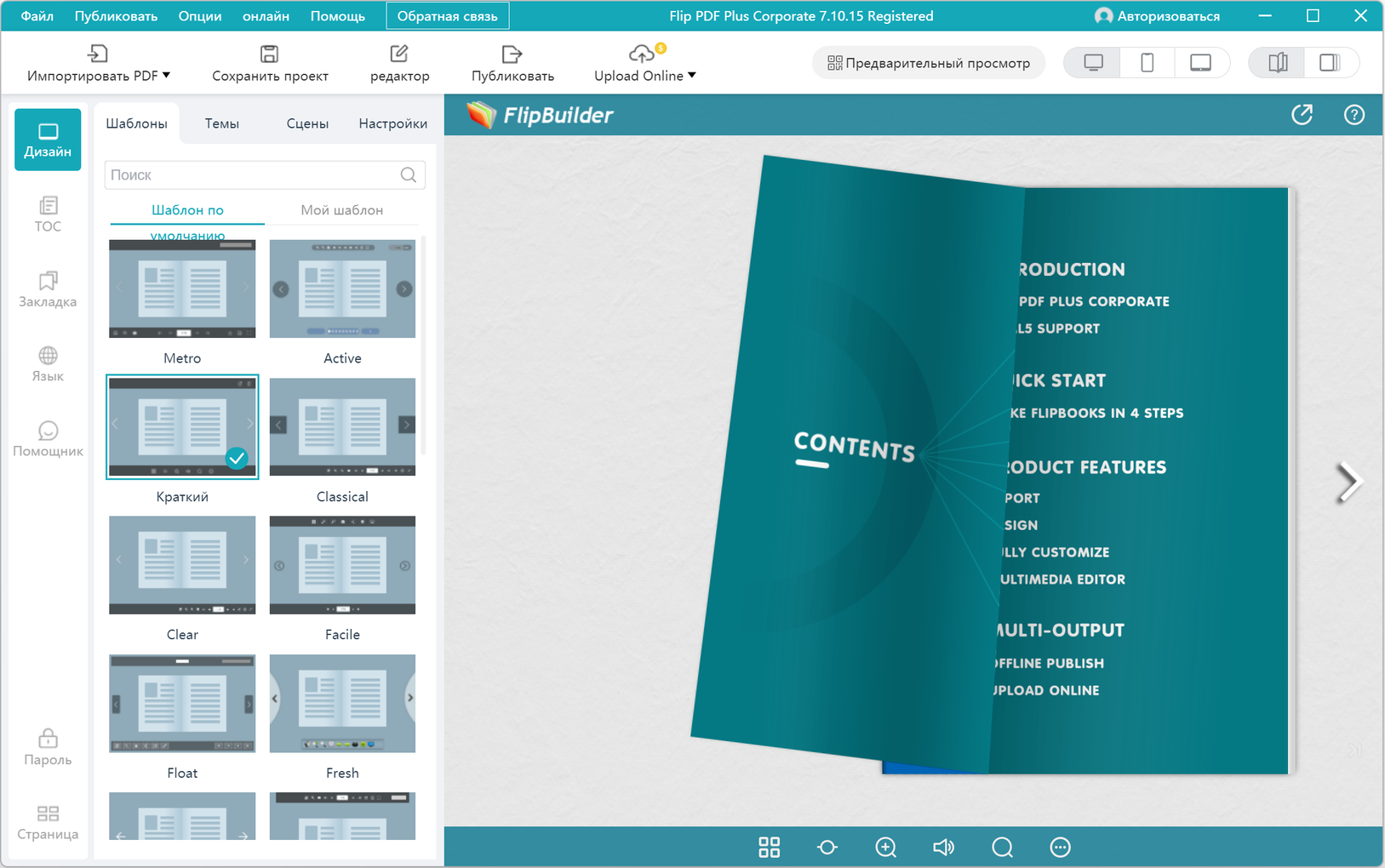Open the онлайн menu

pyautogui.click(x=266, y=15)
